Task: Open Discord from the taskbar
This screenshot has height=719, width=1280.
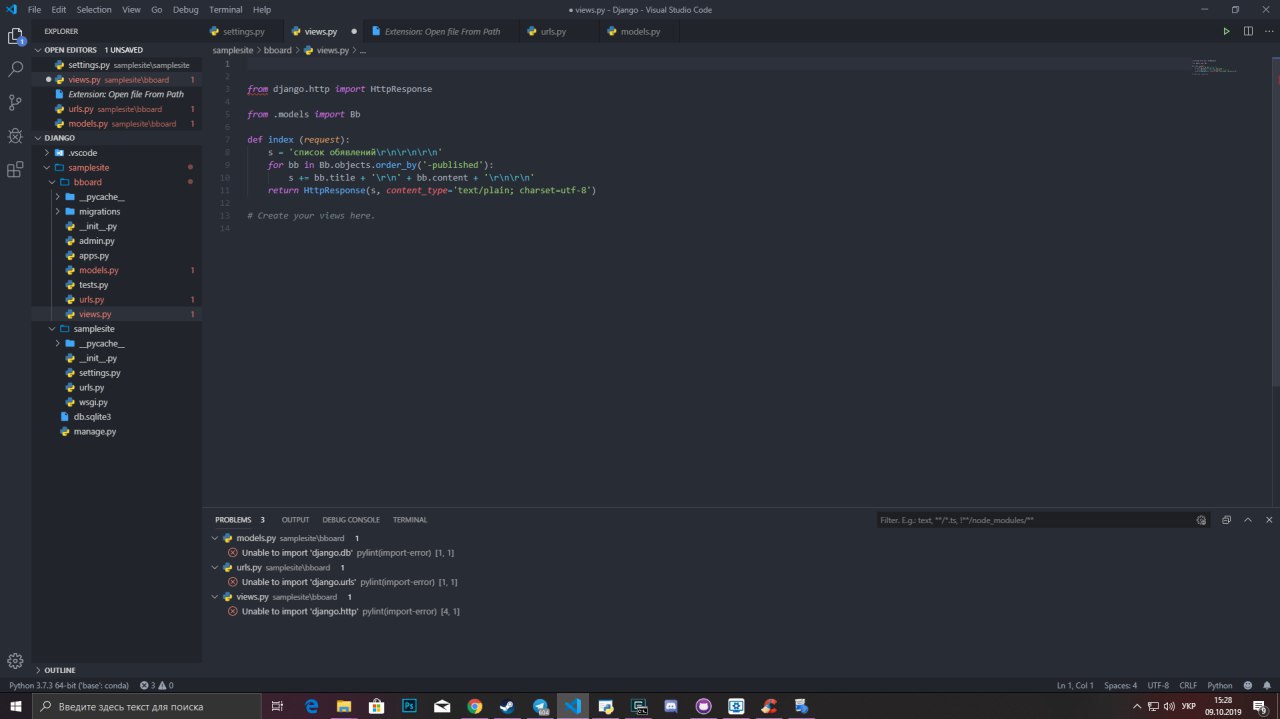Action: [670, 706]
